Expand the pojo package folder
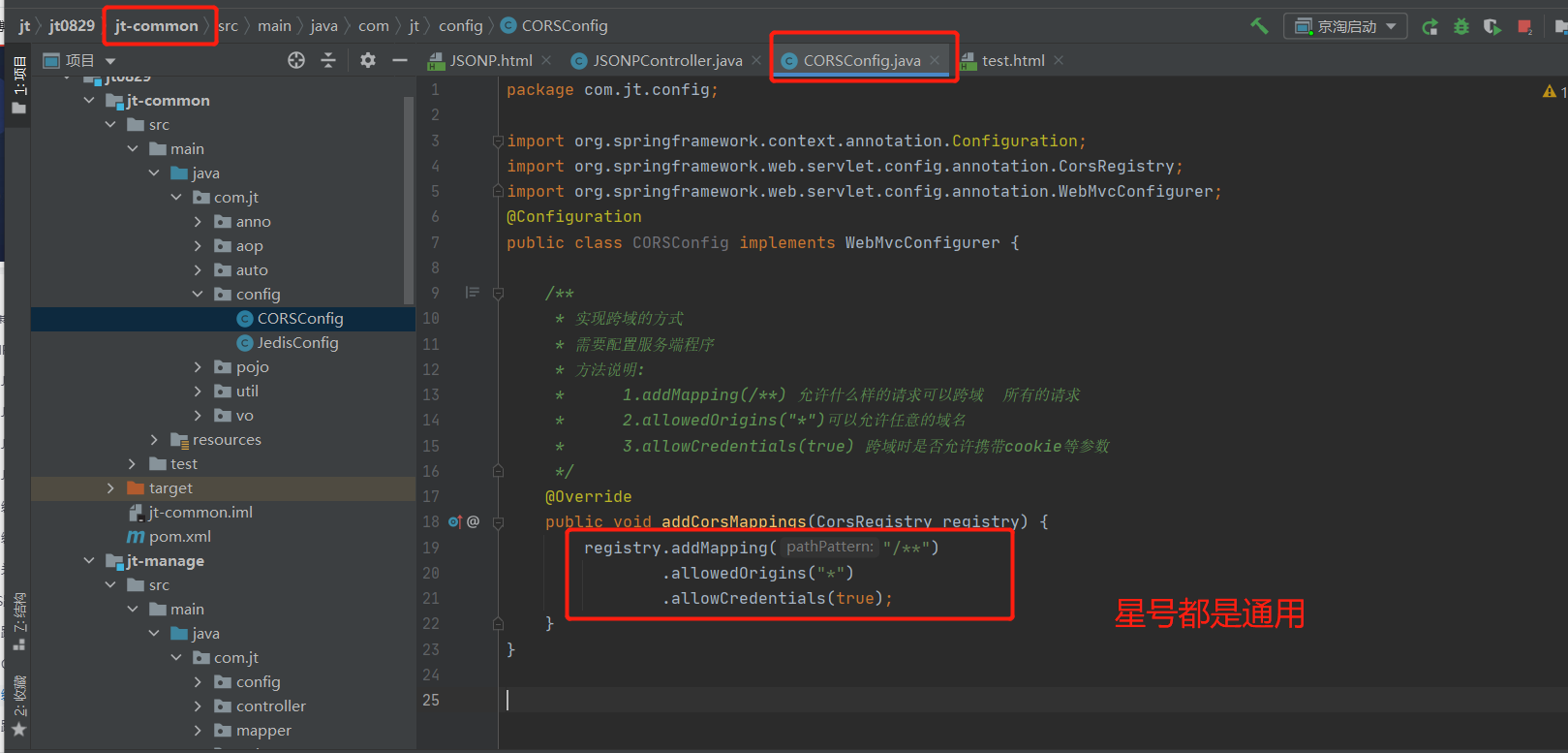The width and height of the screenshot is (1568, 753). click(x=198, y=367)
